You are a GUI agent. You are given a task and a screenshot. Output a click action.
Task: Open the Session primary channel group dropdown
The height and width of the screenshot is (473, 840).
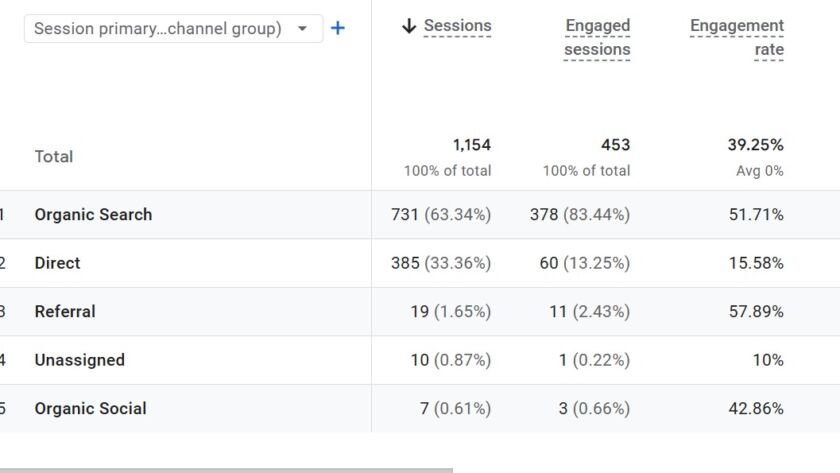coord(157,29)
